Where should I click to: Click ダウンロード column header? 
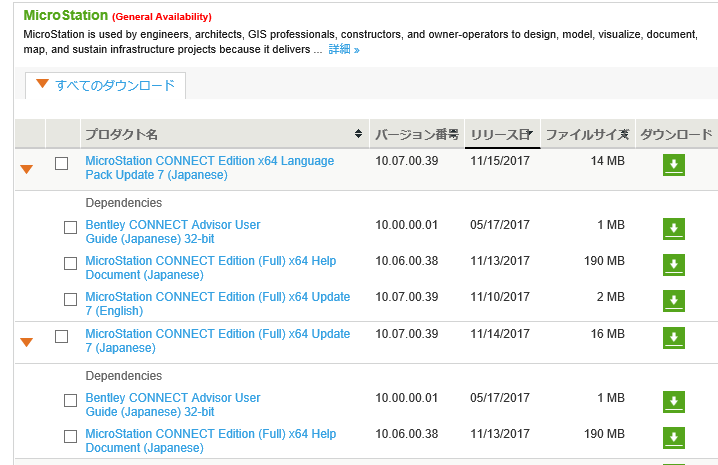[x=676, y=134]
